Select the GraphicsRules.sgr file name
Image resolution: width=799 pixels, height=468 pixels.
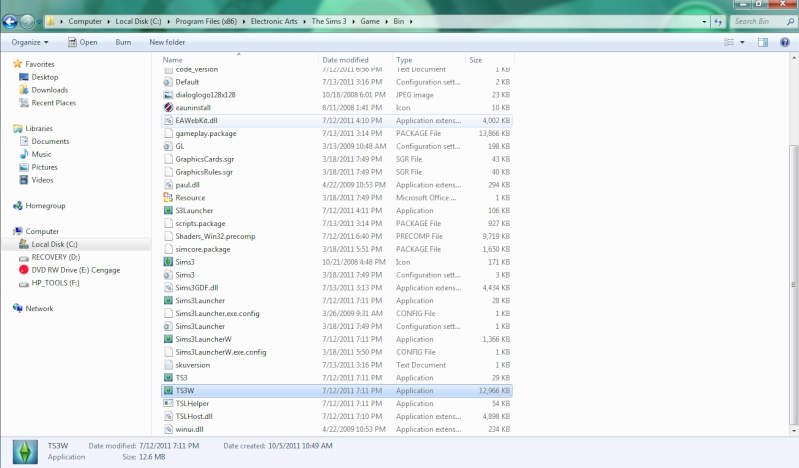204,172
